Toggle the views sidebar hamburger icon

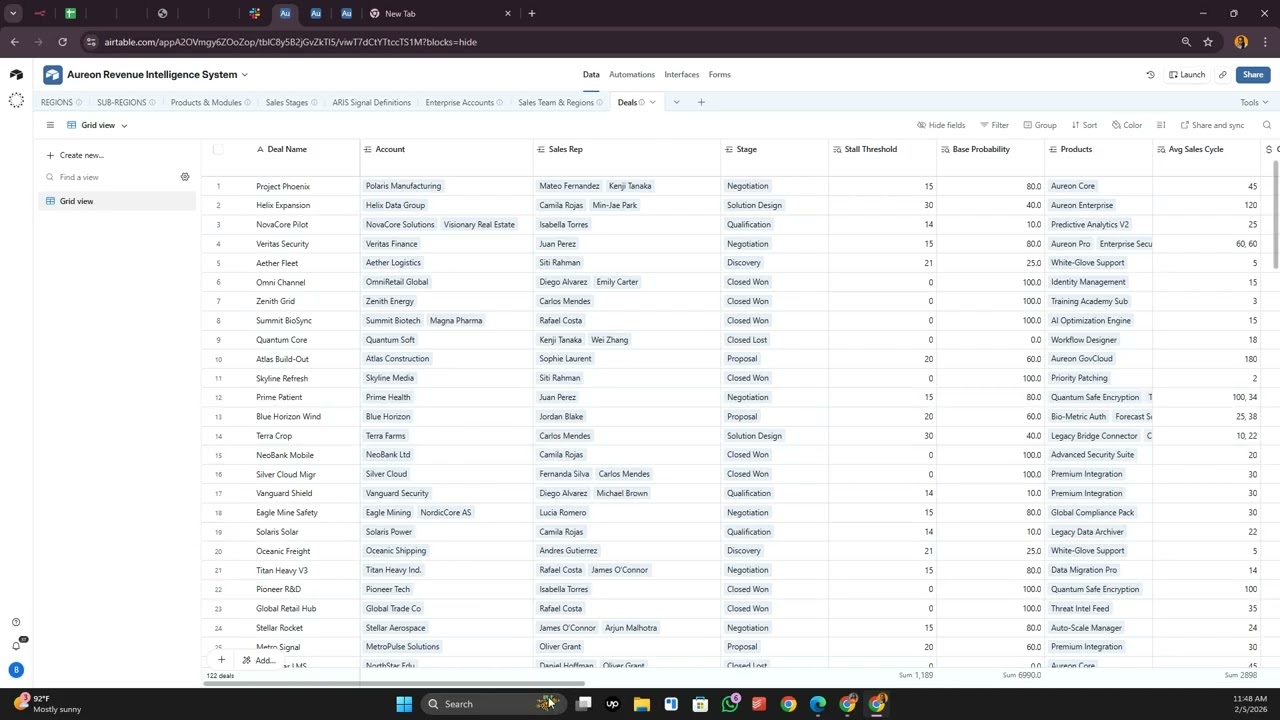(x=50, y=125)
